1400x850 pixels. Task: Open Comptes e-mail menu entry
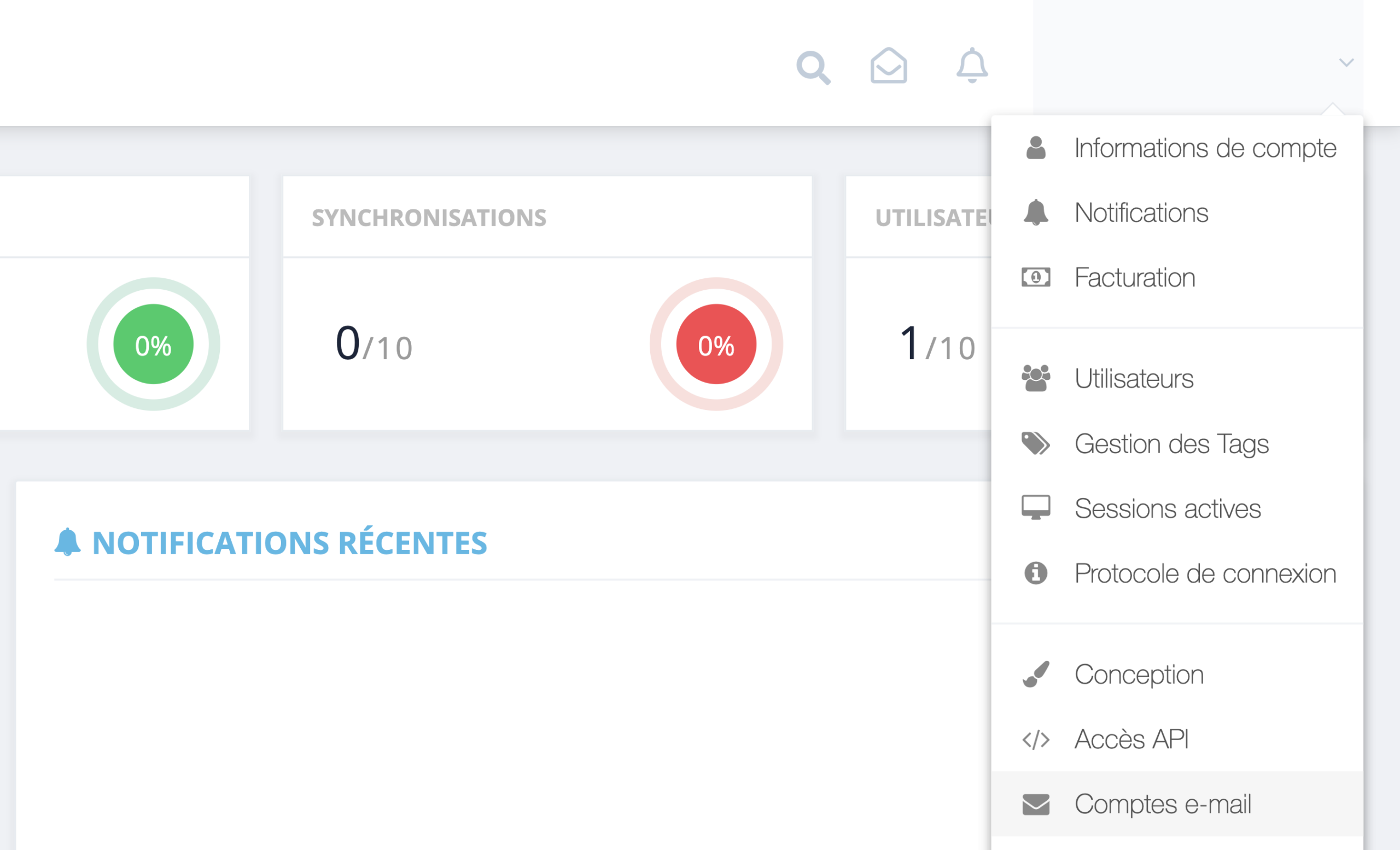pyautogui.click(x=1177, y=804)
